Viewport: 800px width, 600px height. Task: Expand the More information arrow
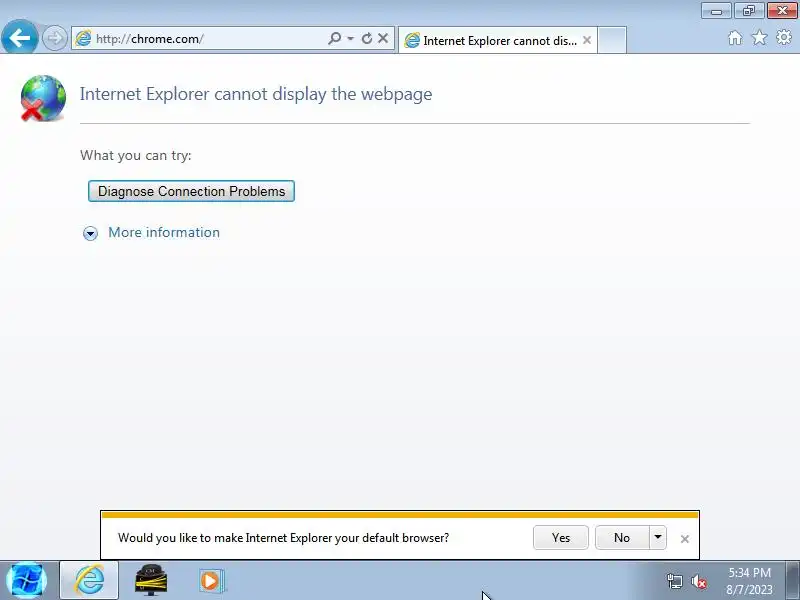90,233
